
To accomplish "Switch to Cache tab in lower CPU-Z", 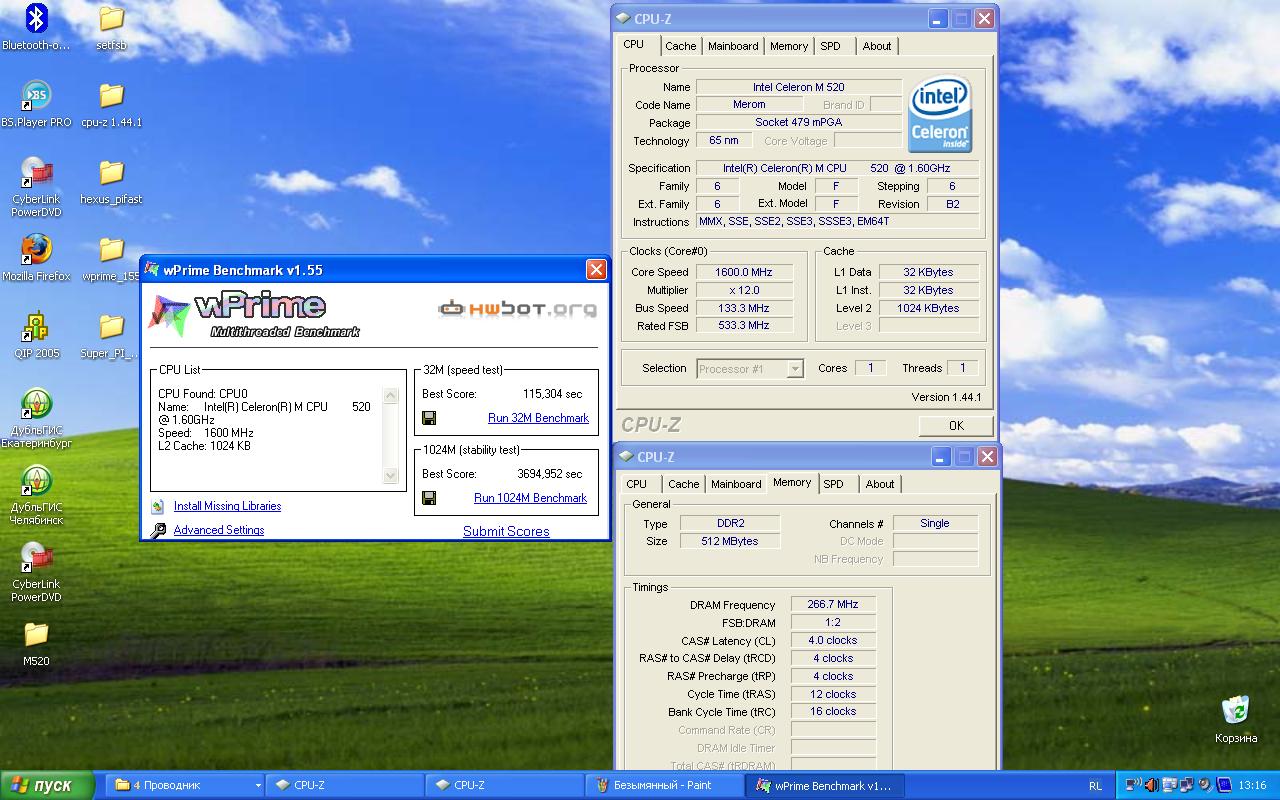I will 684,484.
